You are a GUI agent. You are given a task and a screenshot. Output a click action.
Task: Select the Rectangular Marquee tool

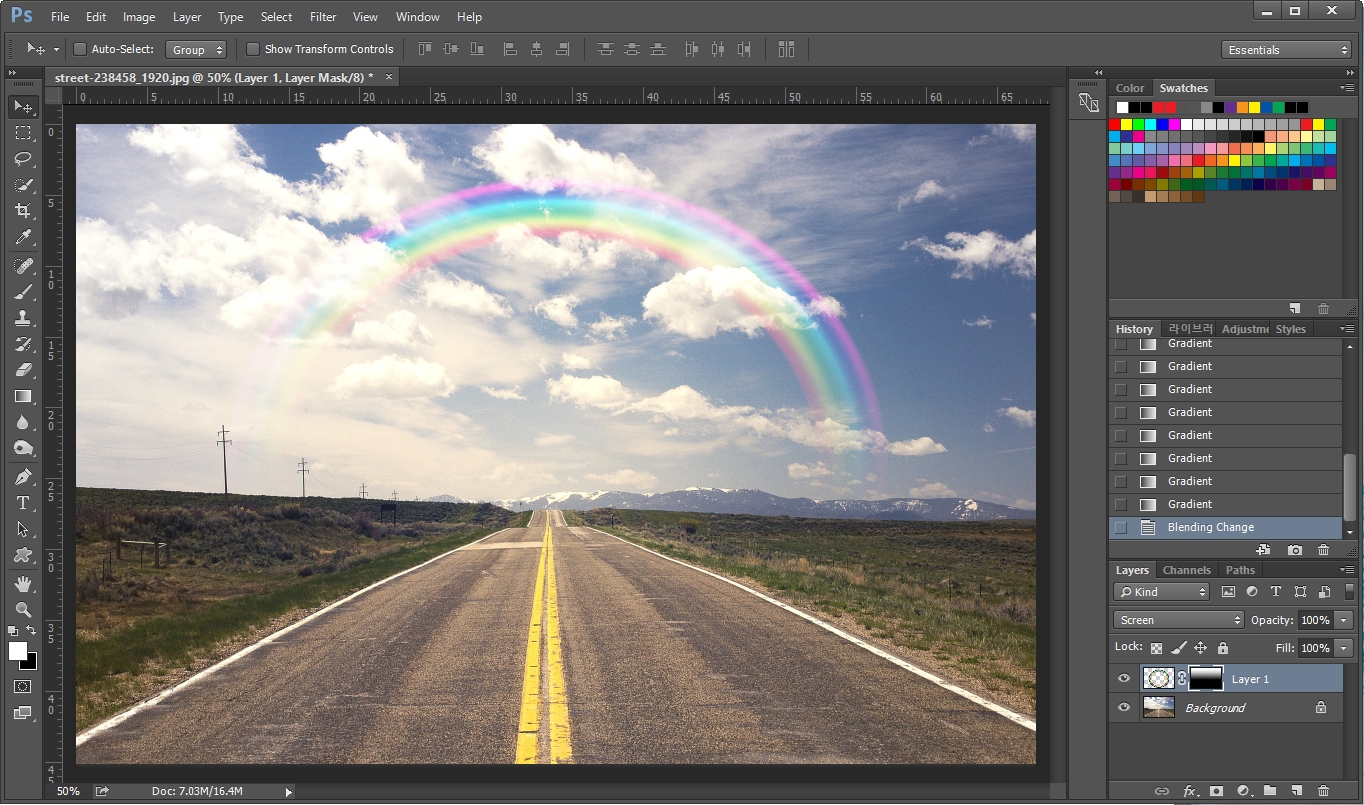click(23, 133)
